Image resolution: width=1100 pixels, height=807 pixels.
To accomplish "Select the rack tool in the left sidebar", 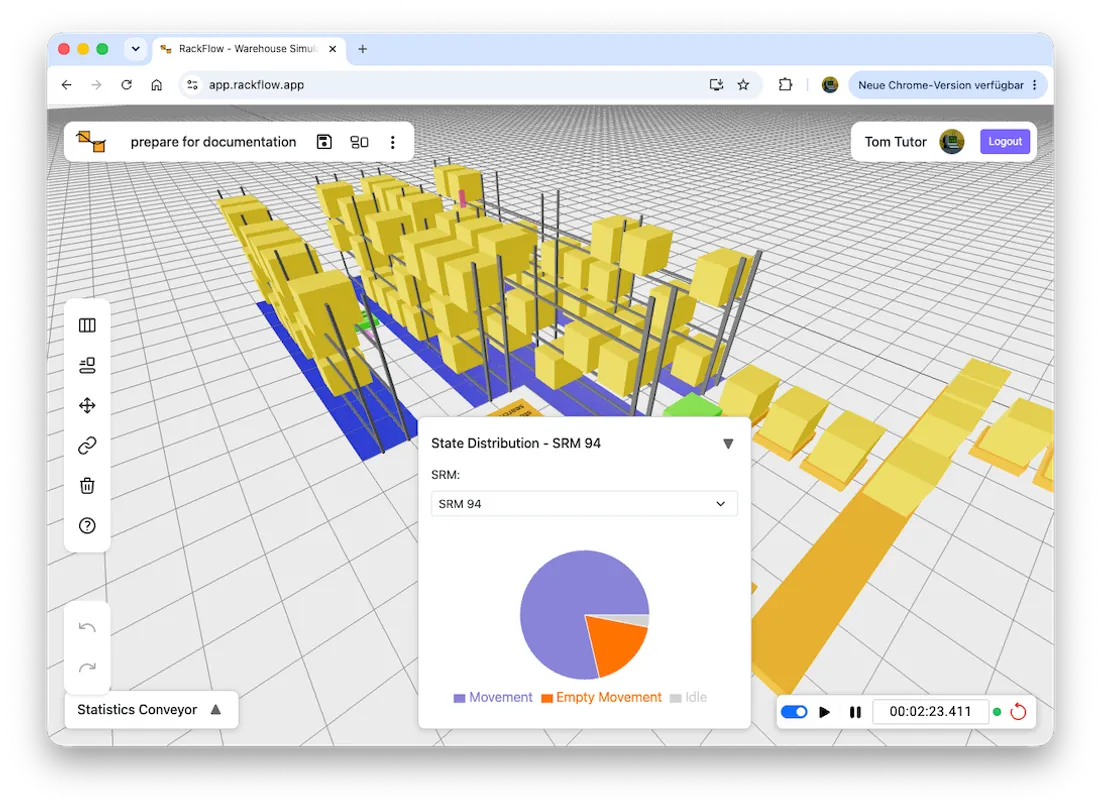I will [87, 325].
